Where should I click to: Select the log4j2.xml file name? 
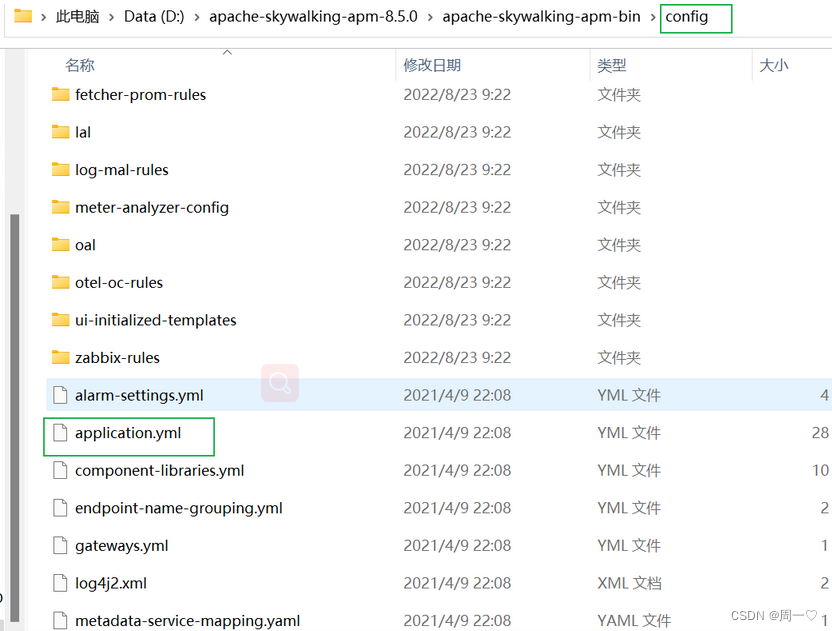111,584
